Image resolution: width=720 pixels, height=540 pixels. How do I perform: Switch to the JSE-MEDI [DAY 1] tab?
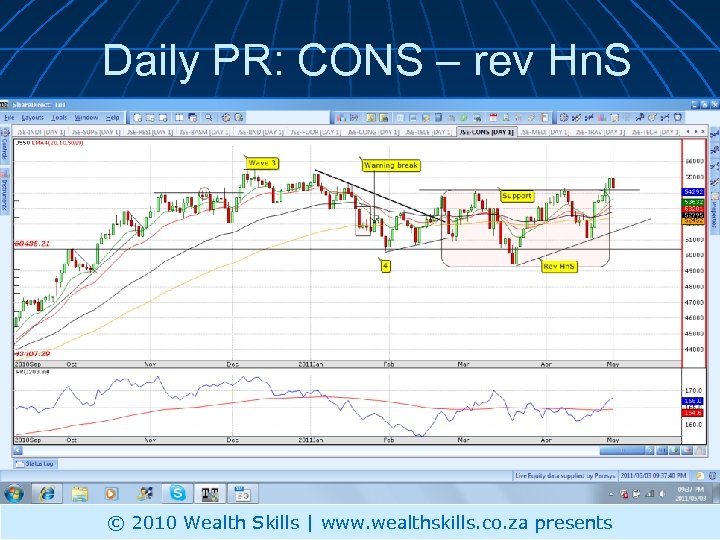tap(544, 132)
